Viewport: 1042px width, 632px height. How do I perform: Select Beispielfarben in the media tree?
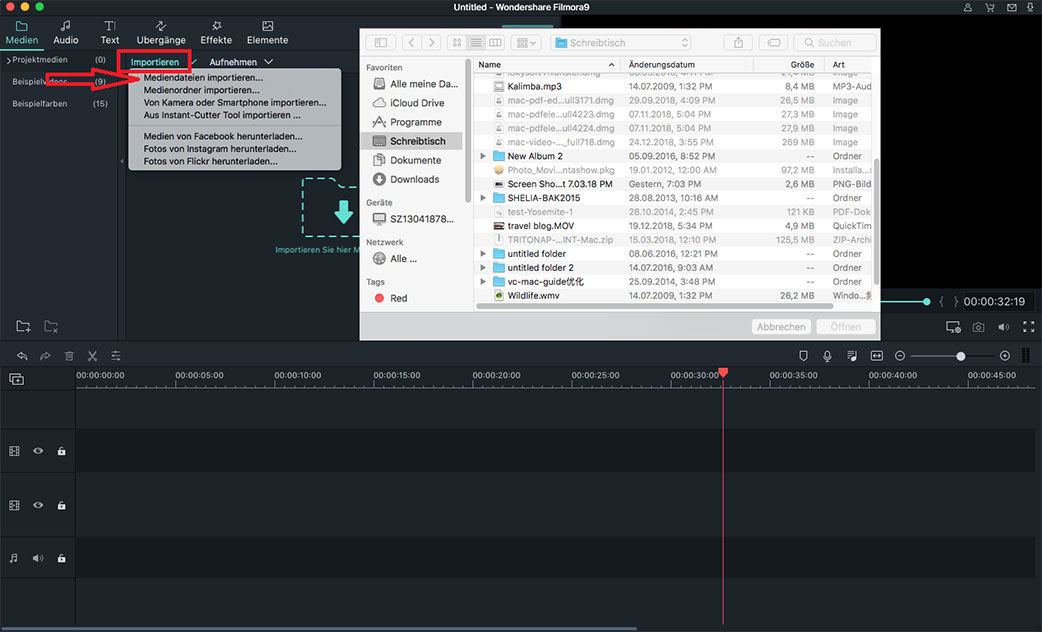39,104
